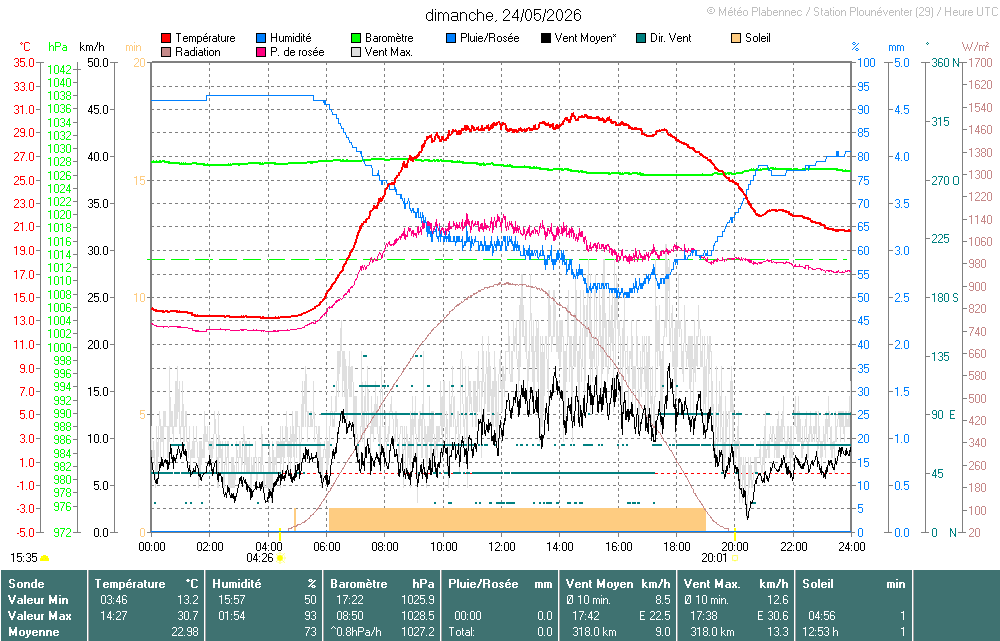
Task: Click the yellow sun icon beside 15:35
Action: tap(45, 558)
